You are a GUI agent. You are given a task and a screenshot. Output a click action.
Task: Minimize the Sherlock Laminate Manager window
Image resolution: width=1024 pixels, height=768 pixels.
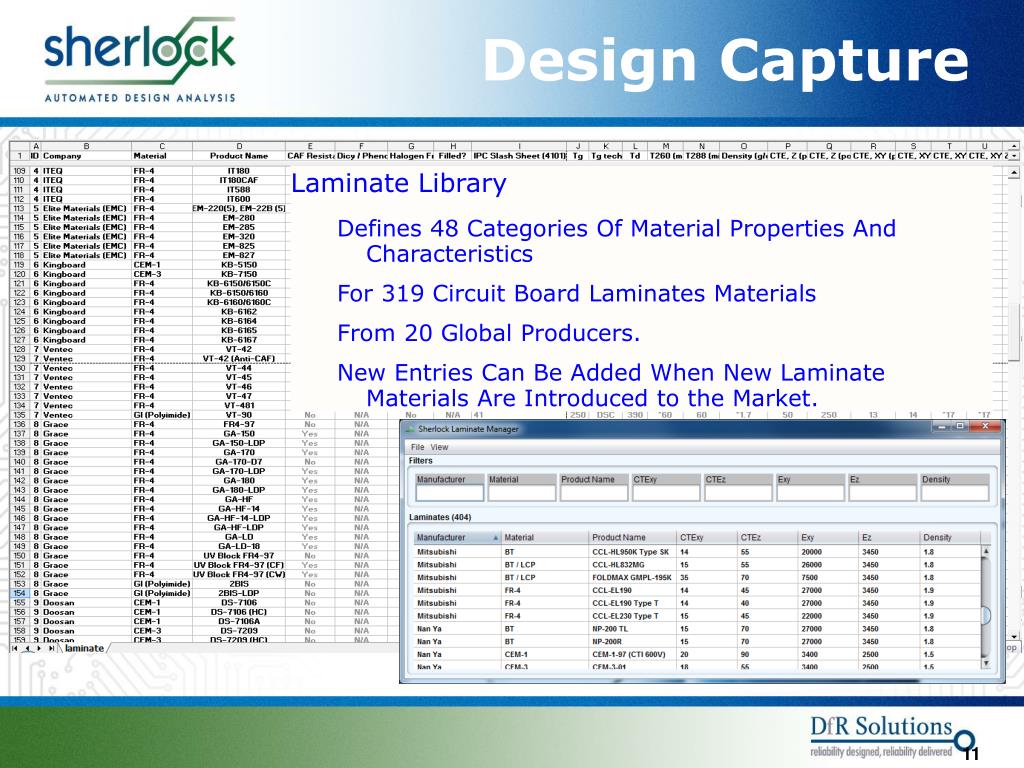[942, 426]
